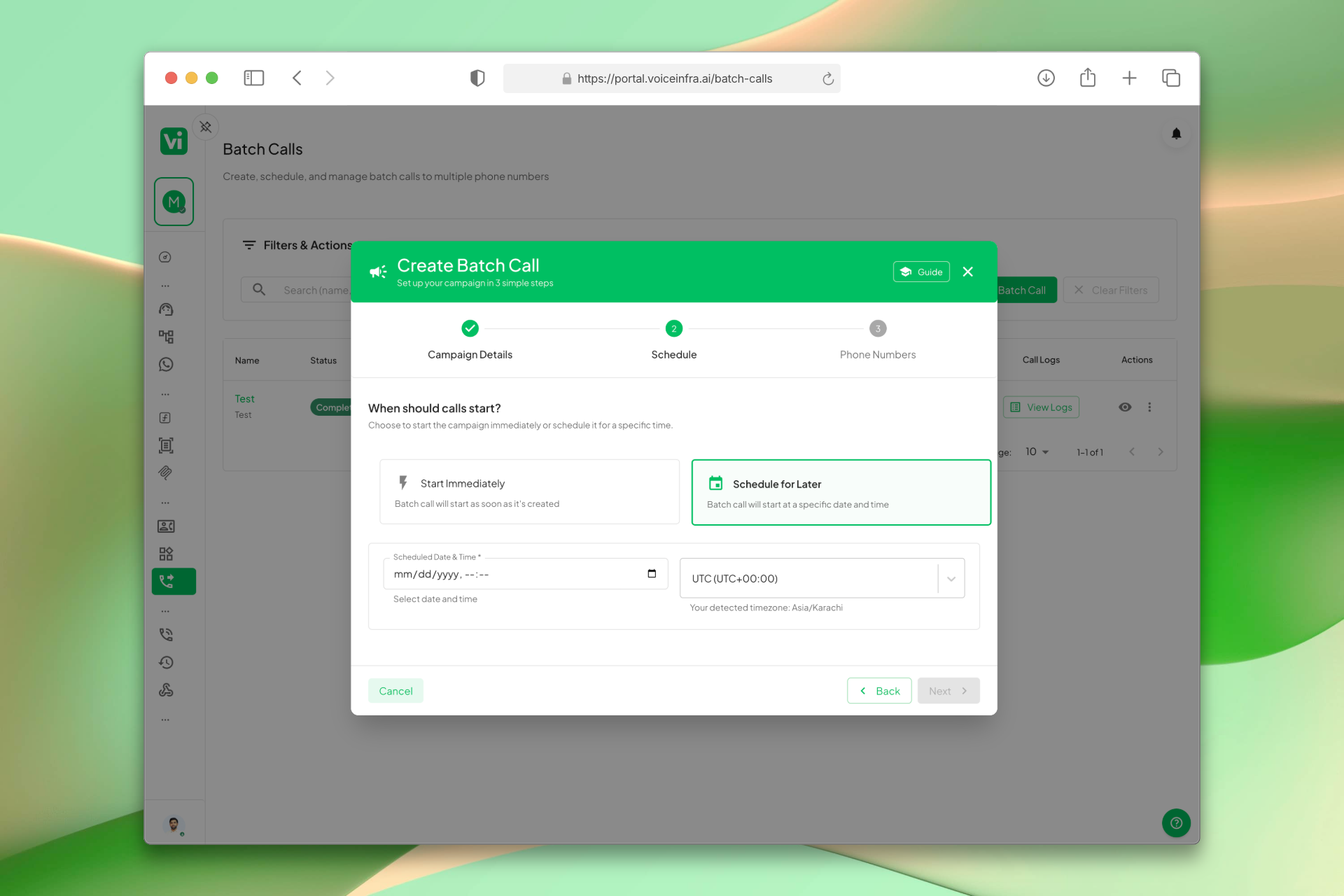Show the Safari tab overview
The width and height of the screenshot is (1344, 896).
pos(1170,78)
